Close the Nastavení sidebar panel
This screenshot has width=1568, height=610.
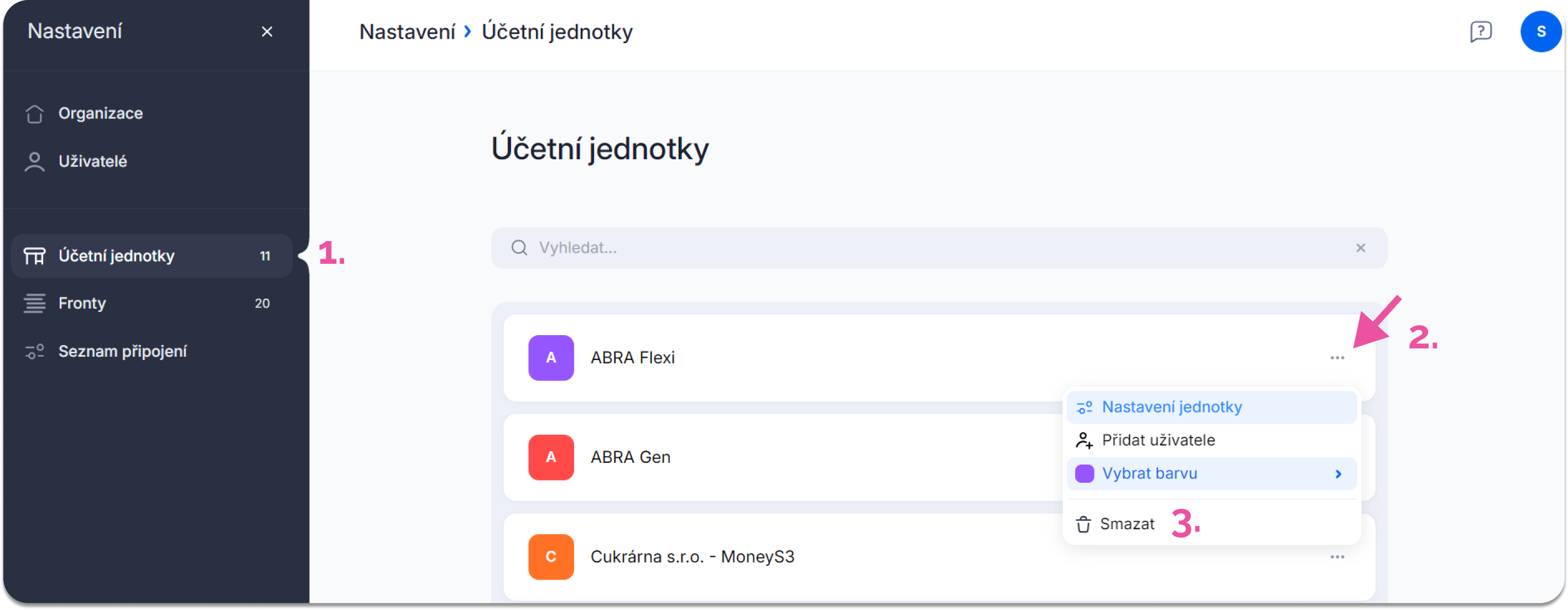click(267, 32)
